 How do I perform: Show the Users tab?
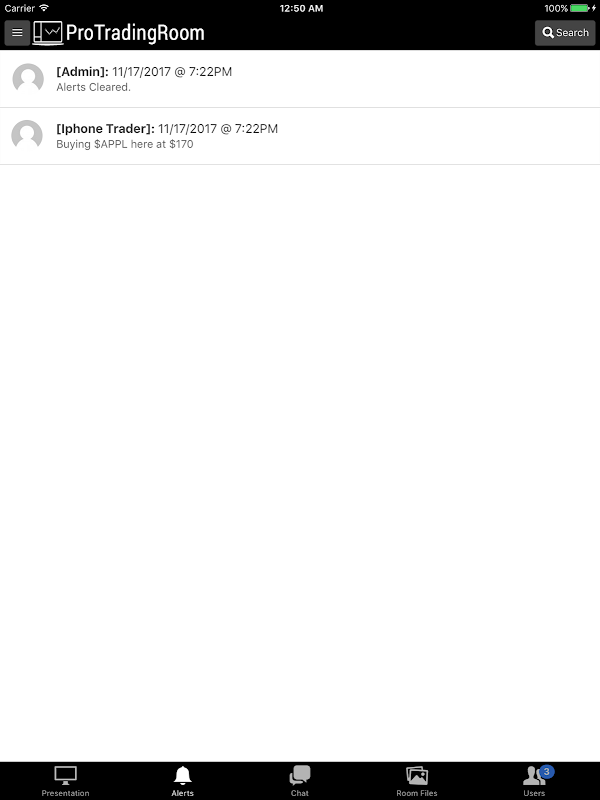click(x=534, y=781)
